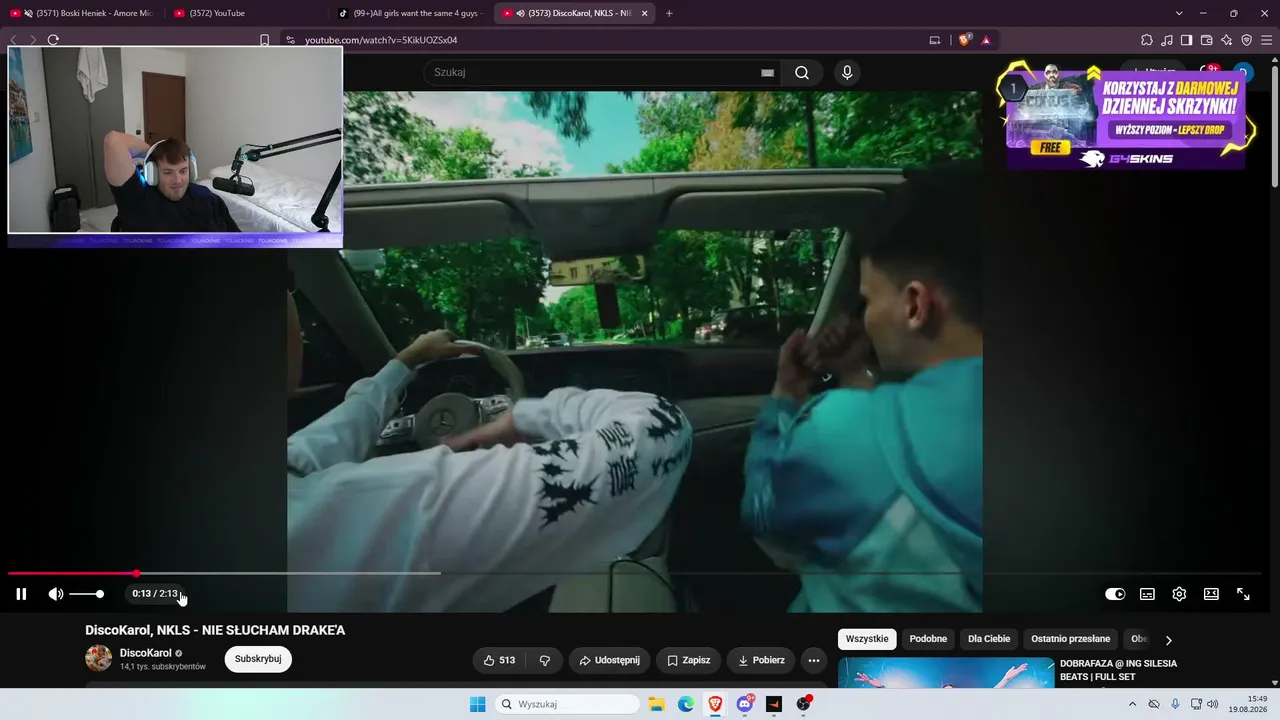The image size is (1280, 720).
Task: Turn on subtitles with the captions icon
Action: [x=1147, y=594]
